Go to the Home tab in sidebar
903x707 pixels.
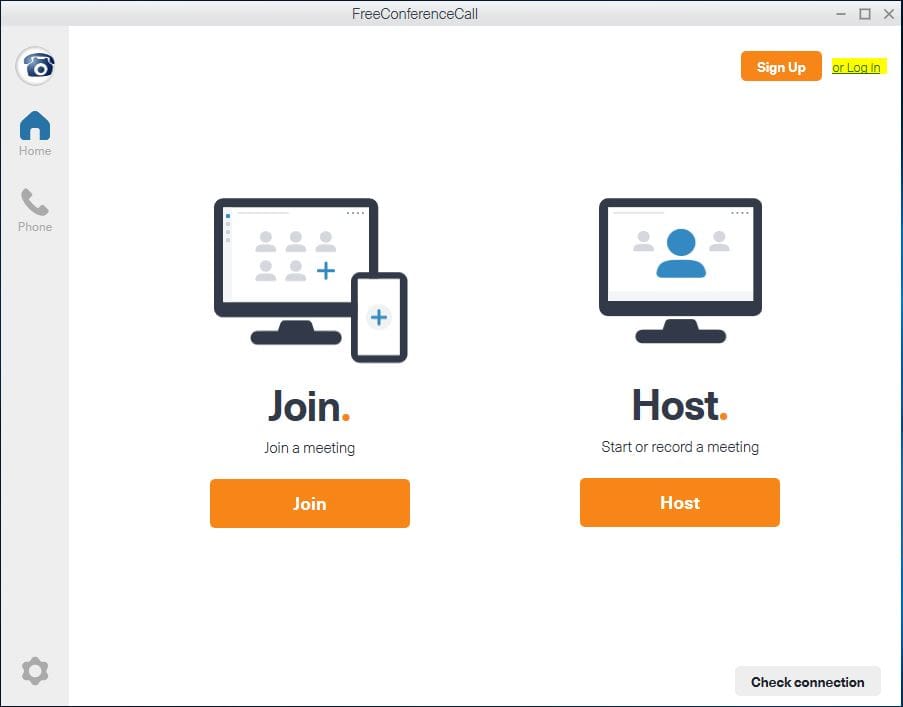point(35,134)
